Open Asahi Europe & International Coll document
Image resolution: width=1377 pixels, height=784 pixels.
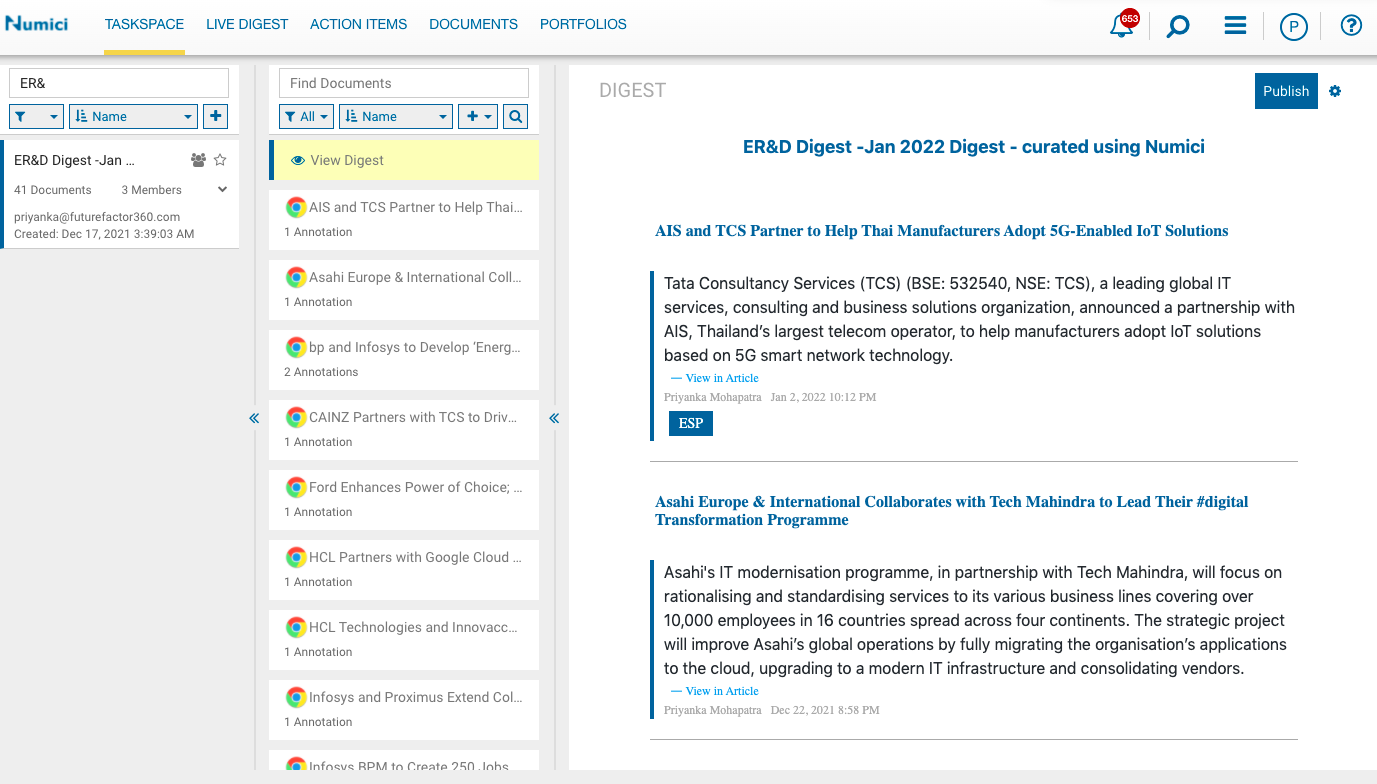point(404,290)
